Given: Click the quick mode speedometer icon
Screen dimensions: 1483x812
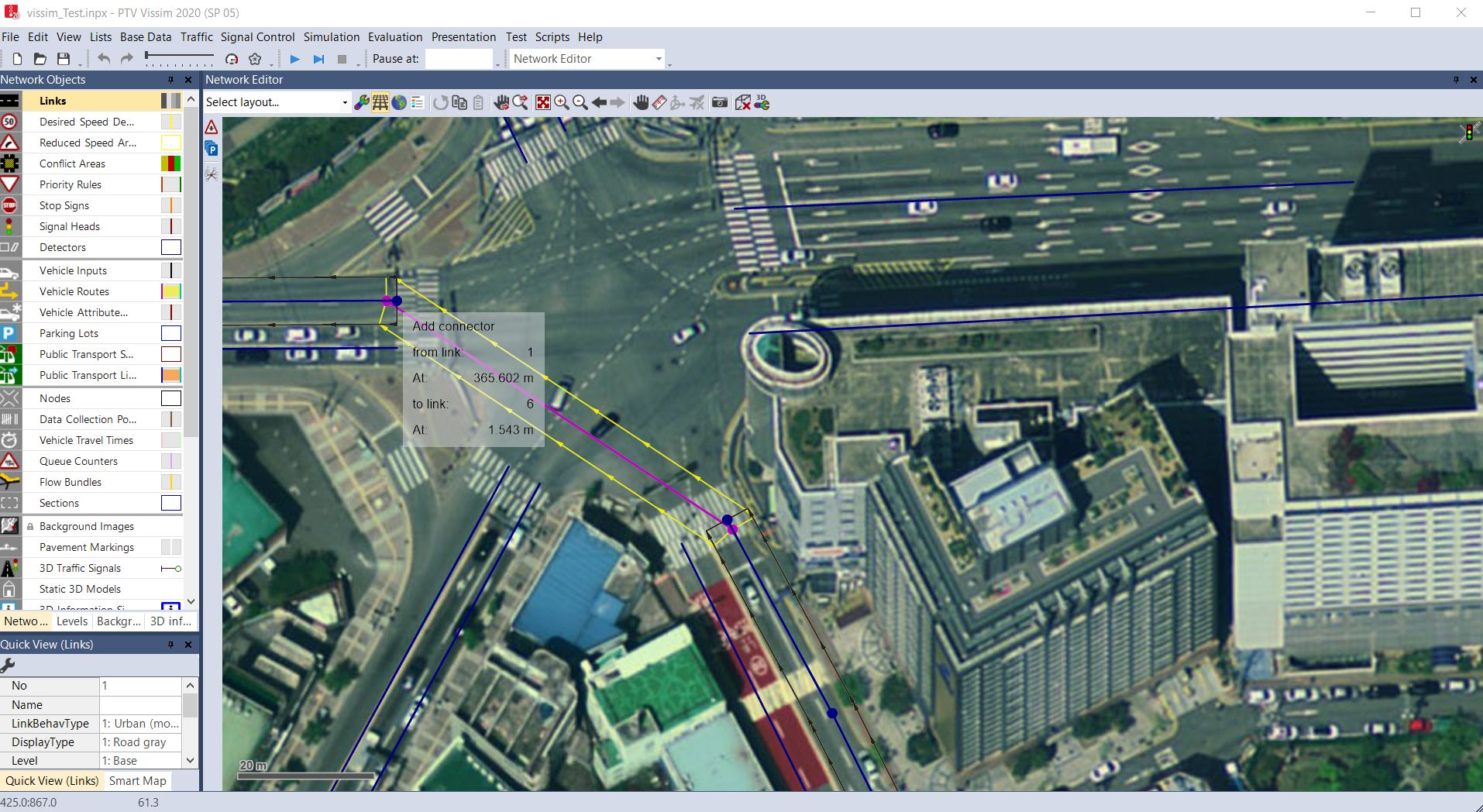Looking at the screenshot, I should (x=231, y=59).
